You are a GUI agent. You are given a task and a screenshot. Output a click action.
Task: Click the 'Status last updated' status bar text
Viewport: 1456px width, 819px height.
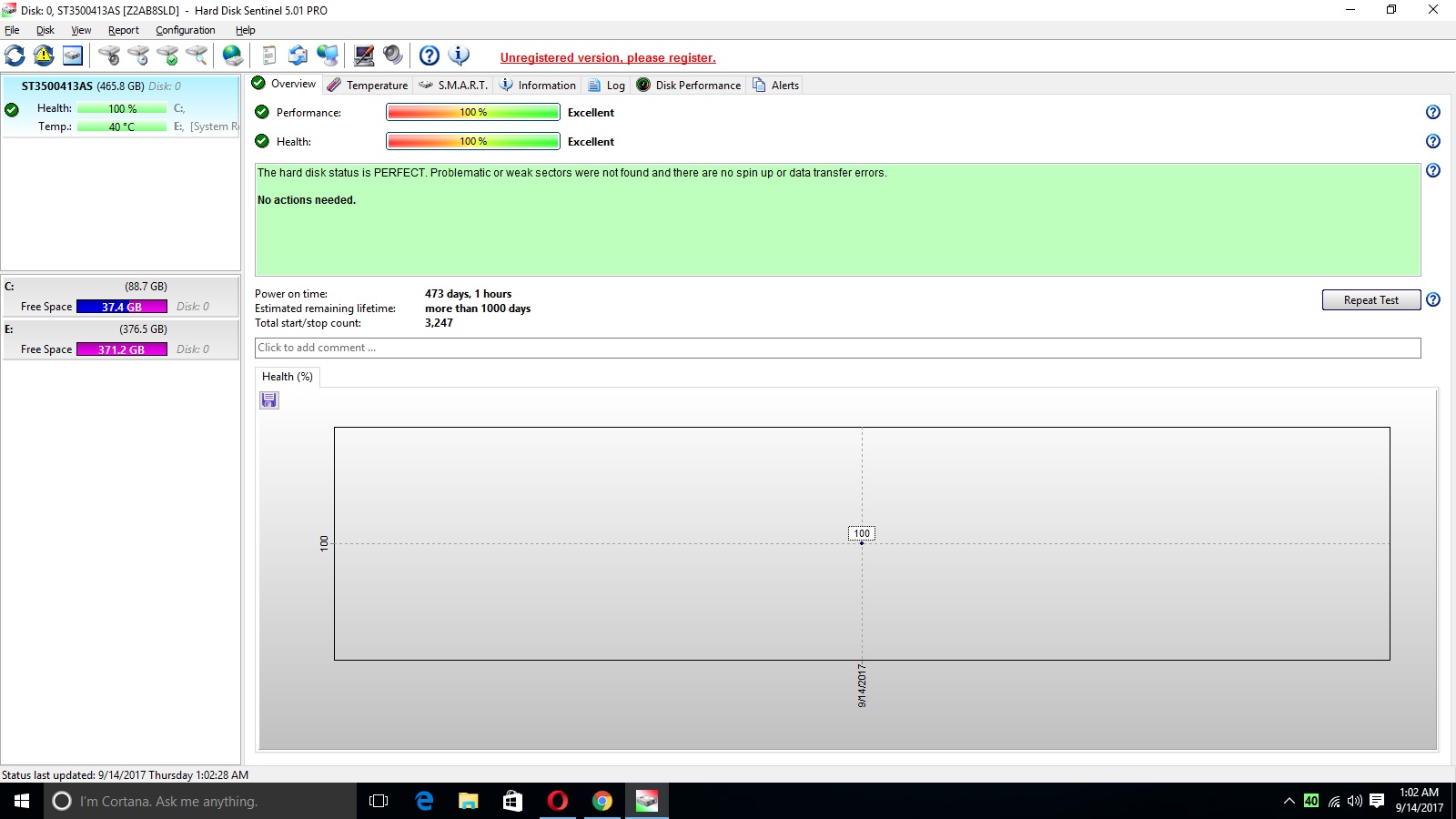click(x=126, y=775)
